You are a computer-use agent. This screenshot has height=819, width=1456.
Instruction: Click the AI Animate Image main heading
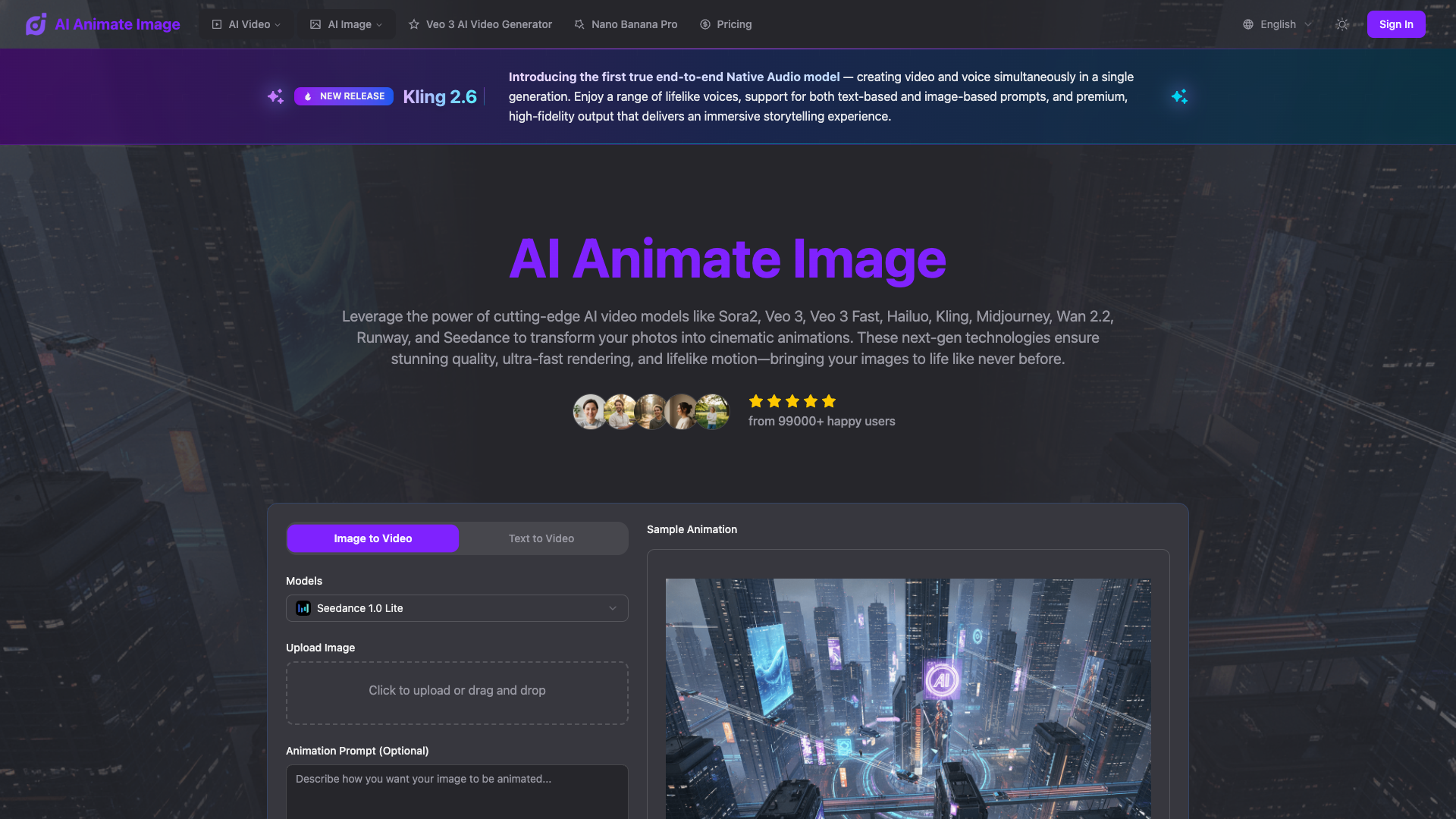[x=728, y=259]
